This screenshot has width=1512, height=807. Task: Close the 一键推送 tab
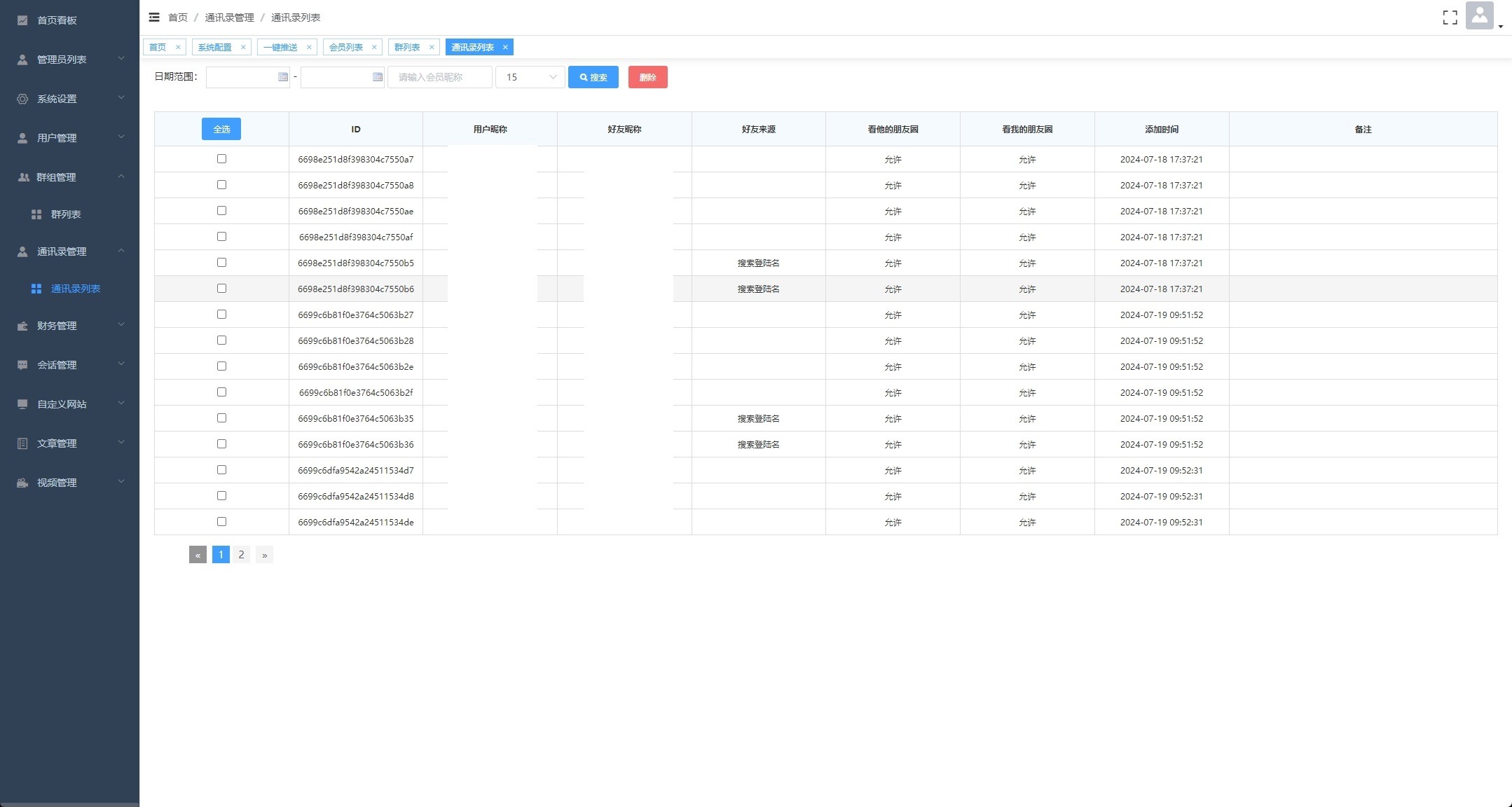pyautogui.click(x=309, y=47)
